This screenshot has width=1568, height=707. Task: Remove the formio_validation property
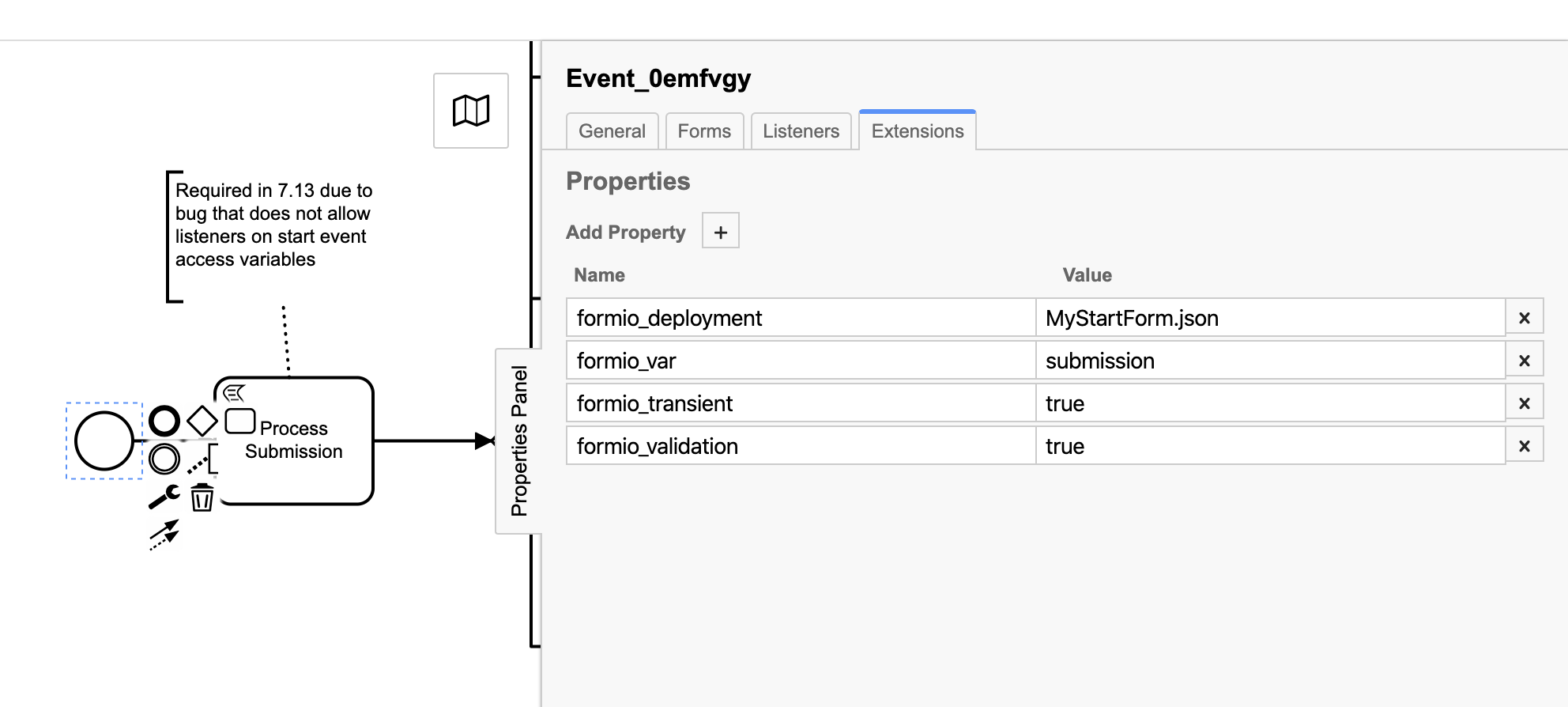pyautogui.click(x=1525, y=446)
